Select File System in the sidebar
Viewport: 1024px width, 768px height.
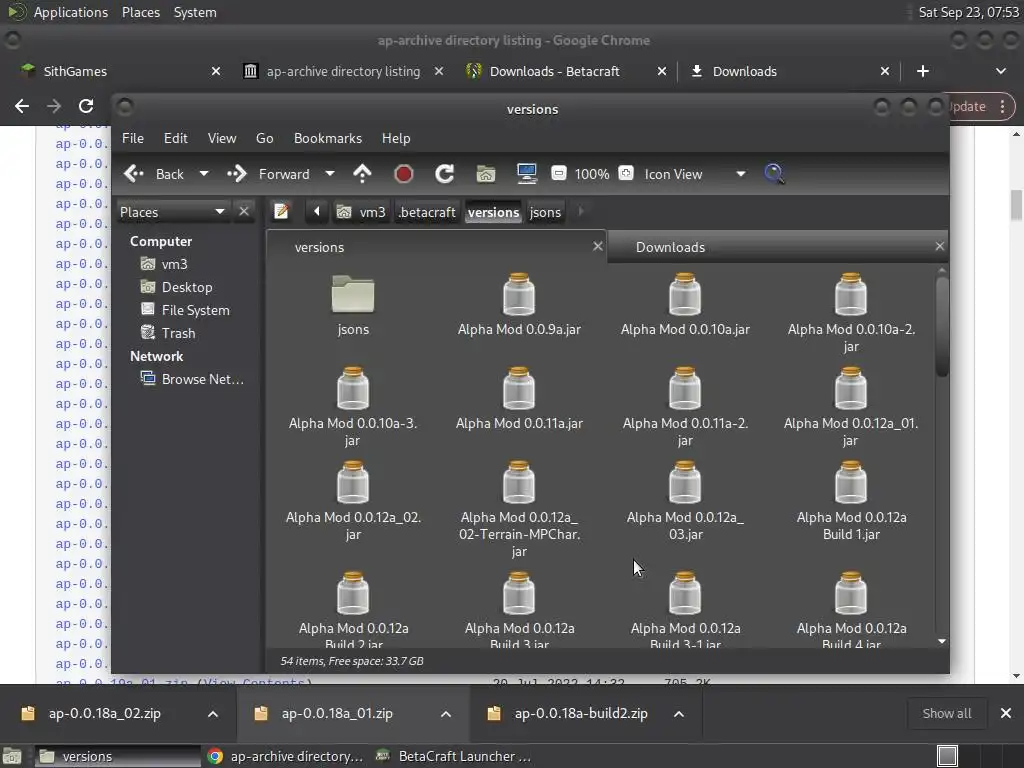(x=185, y=310)
